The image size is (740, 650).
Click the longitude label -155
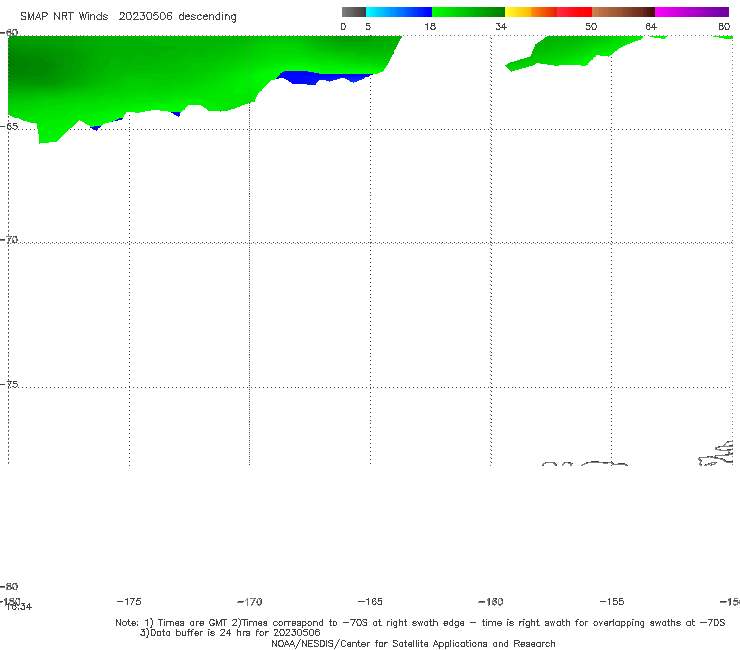[x=612, y=602]
